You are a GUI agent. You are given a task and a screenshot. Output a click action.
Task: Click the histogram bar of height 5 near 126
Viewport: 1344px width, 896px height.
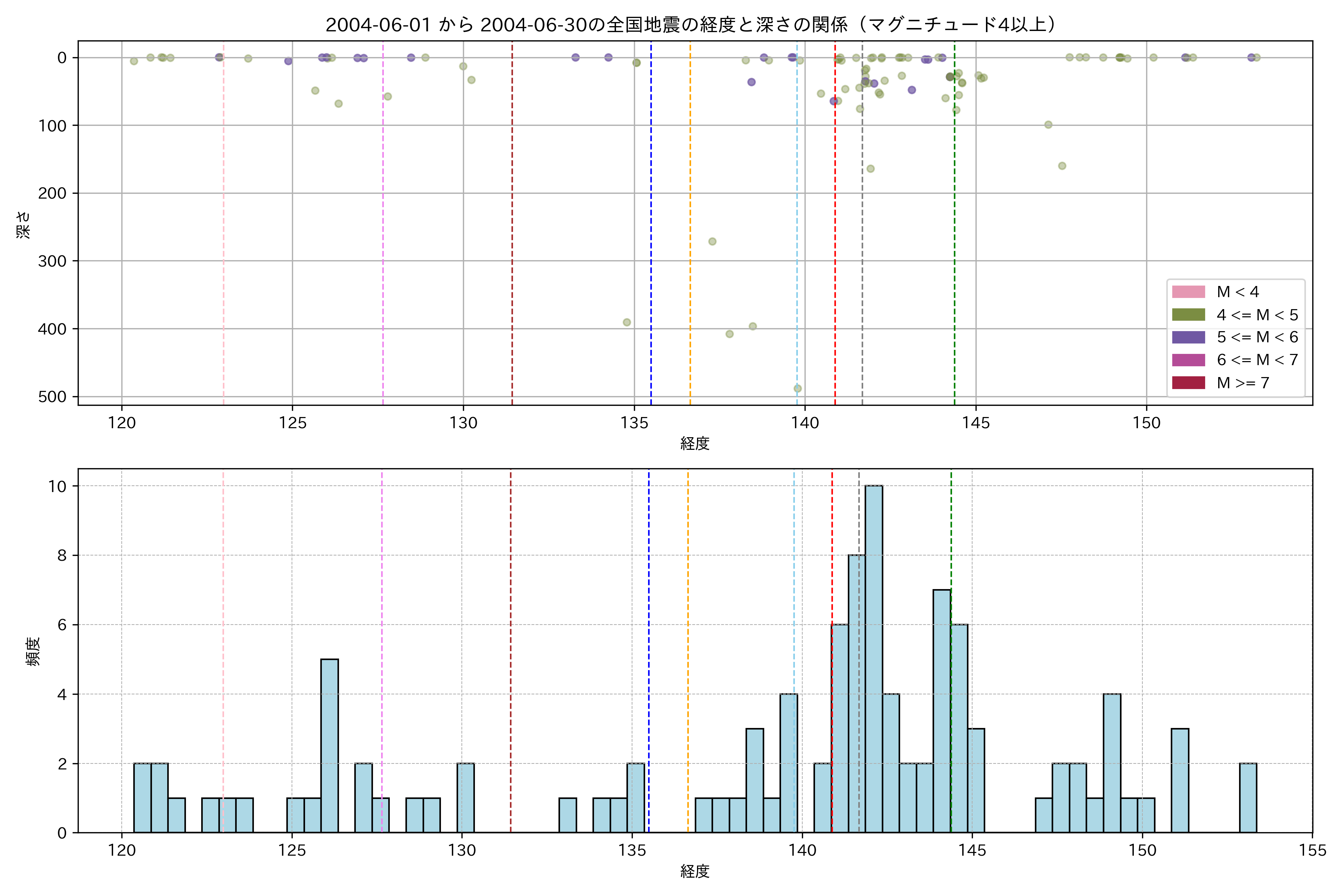click(x=329, y=746)
